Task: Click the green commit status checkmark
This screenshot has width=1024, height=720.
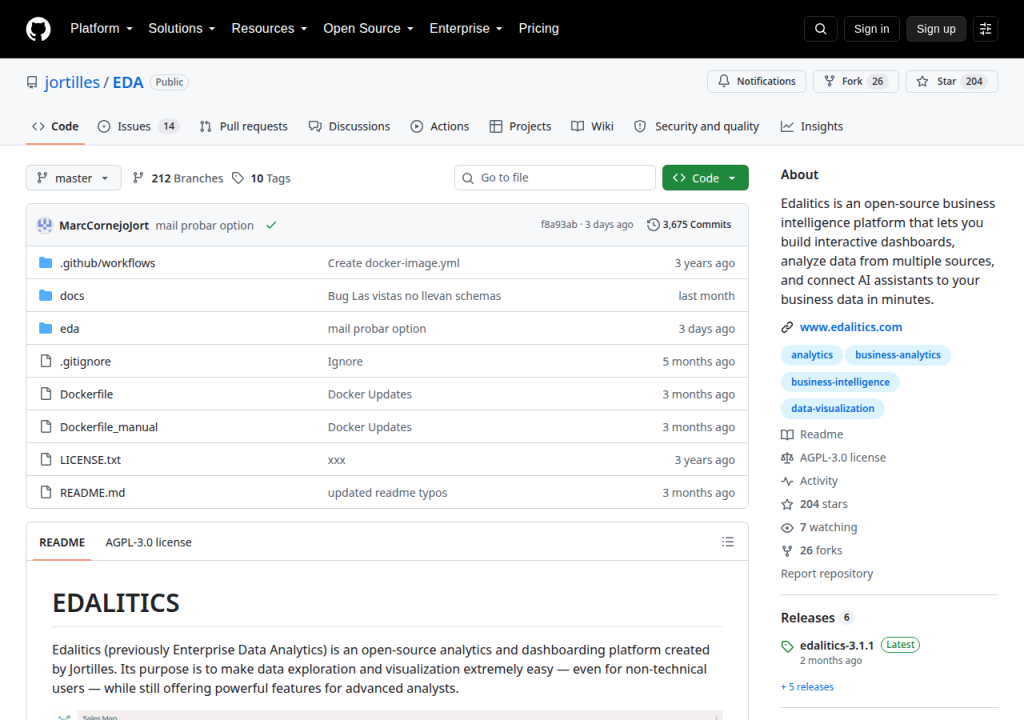Action: point(271,225)
